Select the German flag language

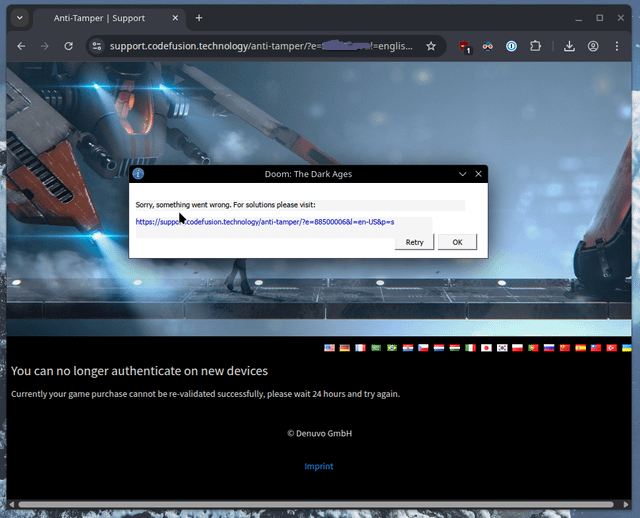[345, 348]
